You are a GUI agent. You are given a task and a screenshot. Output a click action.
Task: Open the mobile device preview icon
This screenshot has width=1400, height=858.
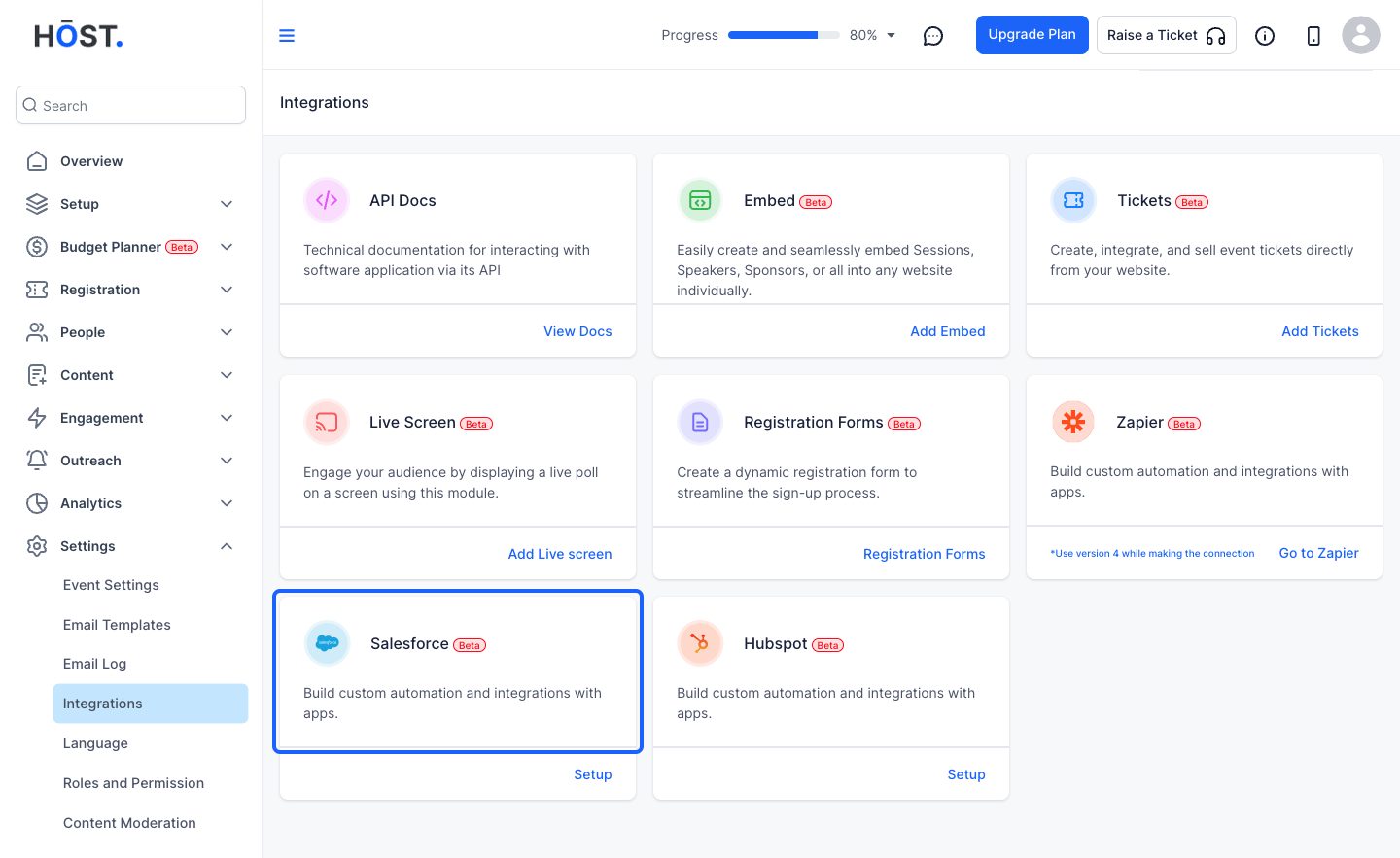tap(1313, 36)
